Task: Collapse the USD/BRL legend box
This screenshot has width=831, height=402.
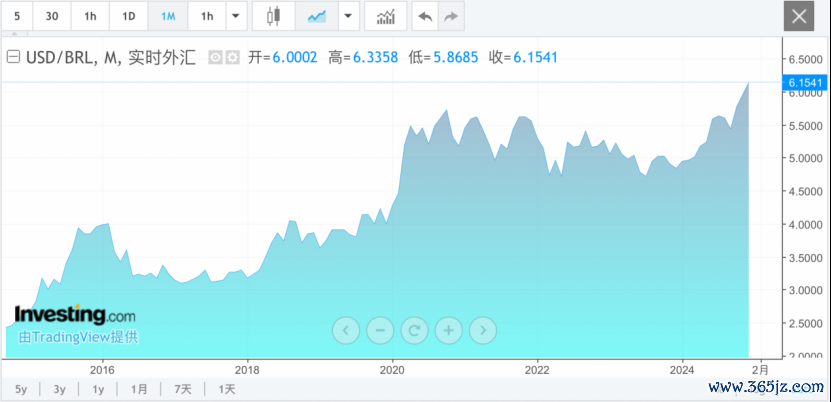Action: 13,57
